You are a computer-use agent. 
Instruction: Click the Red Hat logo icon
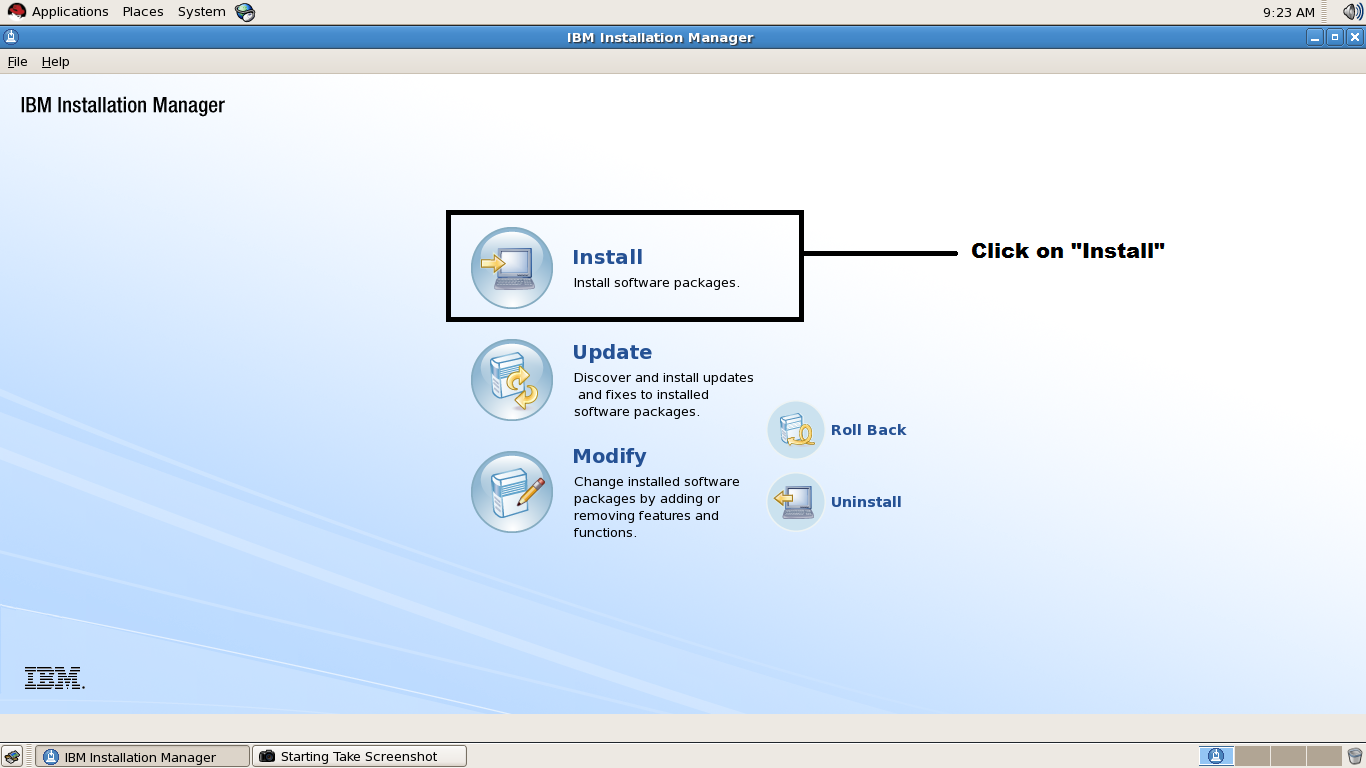(17, 12)
